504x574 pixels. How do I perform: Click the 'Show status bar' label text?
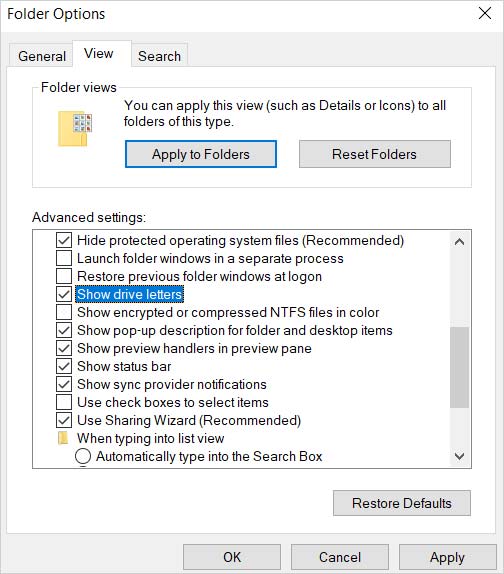coord(124,366)
